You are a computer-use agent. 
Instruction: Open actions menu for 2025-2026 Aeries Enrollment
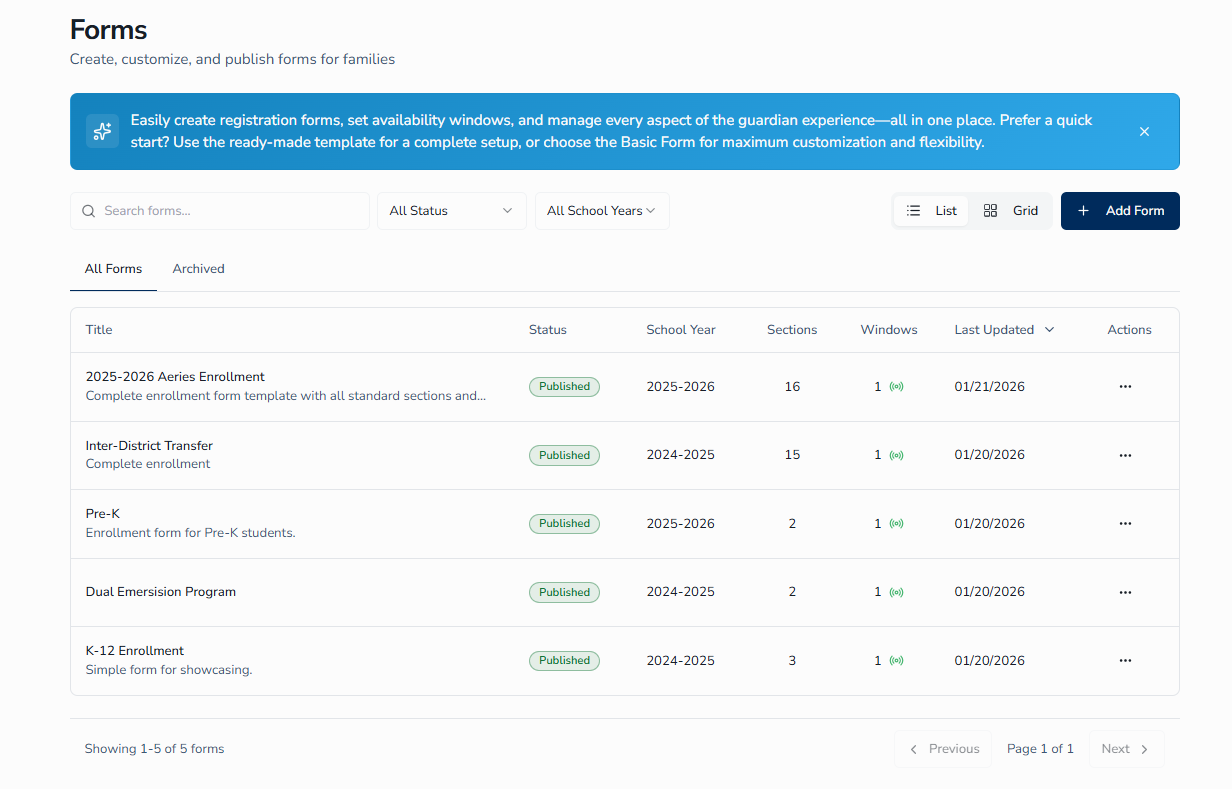1125,387
